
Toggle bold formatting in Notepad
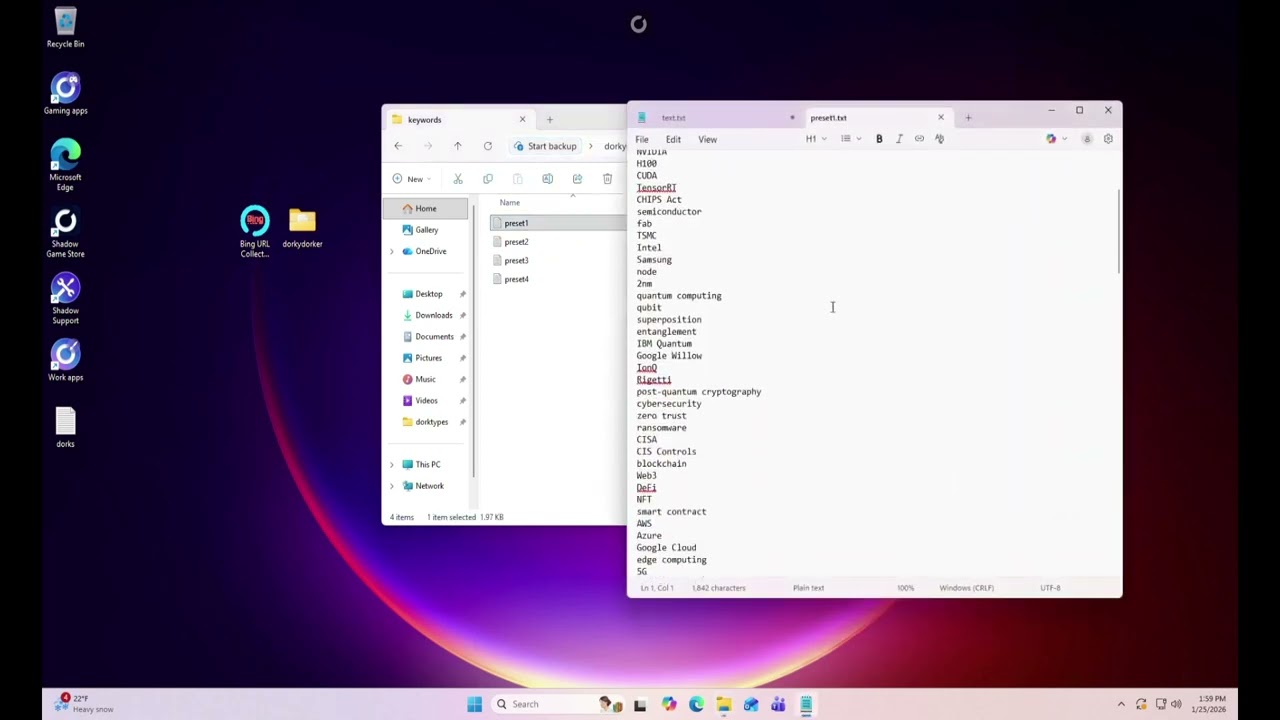879,139
